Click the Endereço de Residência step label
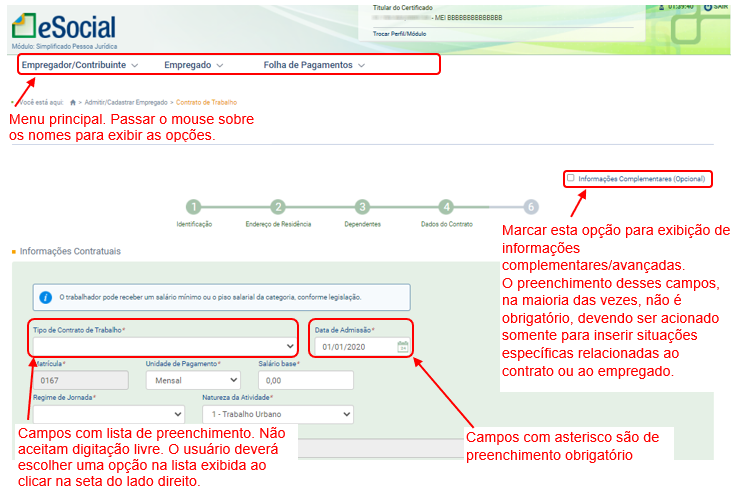The width and height of the screenshot is (743, 492). (278, 224)
